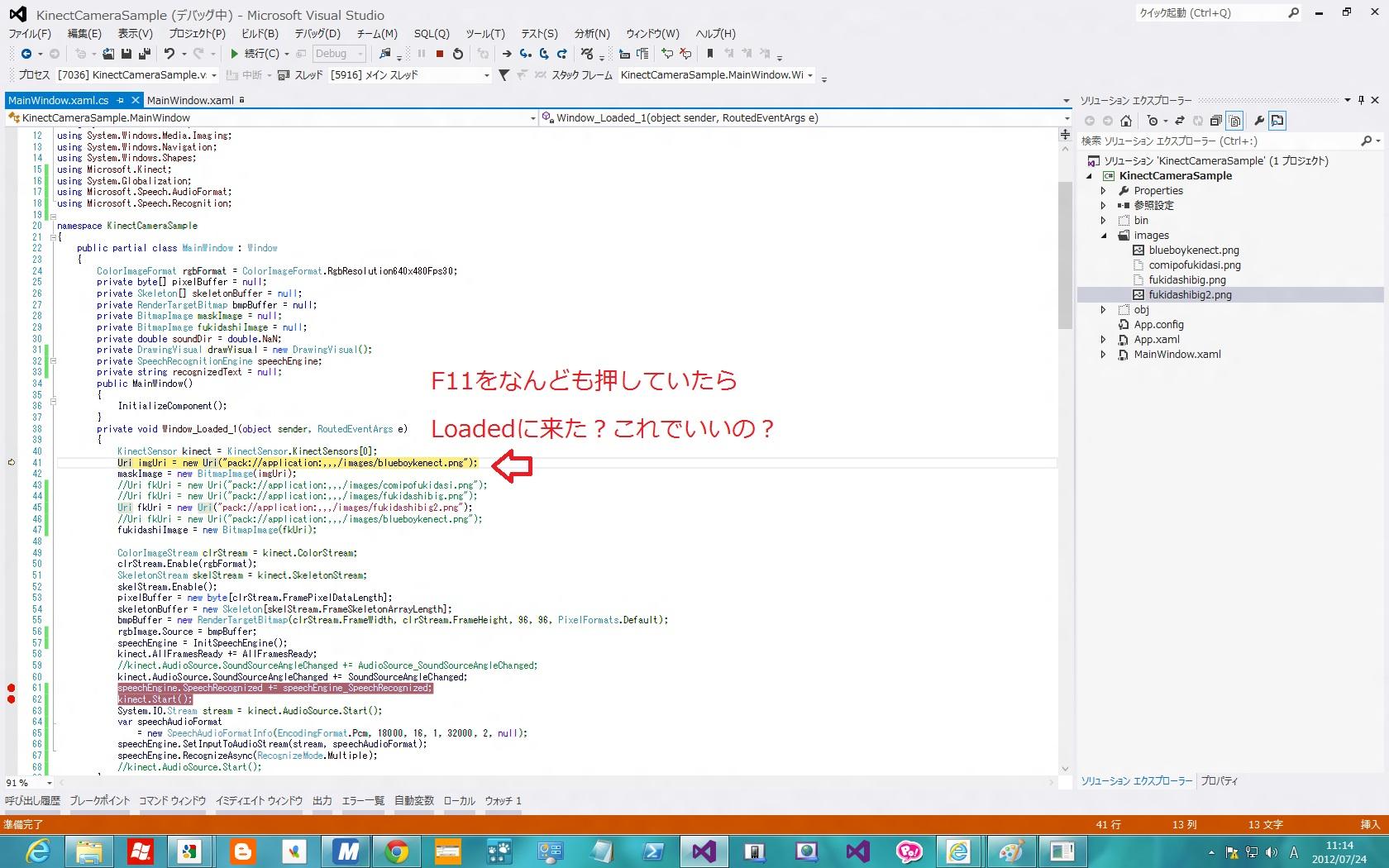Stop debugging with the red square button
The image size is (1389, 868).
tap(440, 54)
